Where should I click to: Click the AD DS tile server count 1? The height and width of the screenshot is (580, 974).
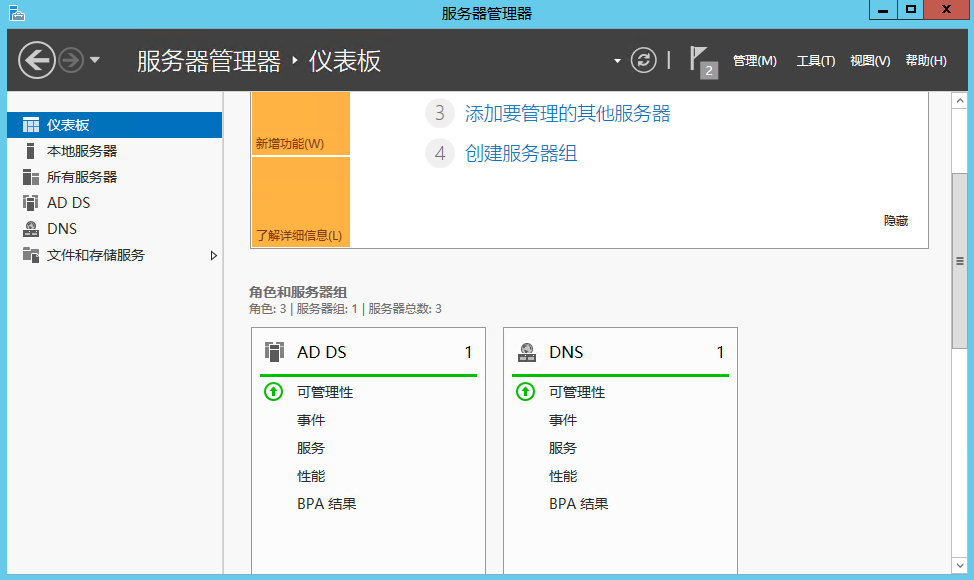coord(468,352)
